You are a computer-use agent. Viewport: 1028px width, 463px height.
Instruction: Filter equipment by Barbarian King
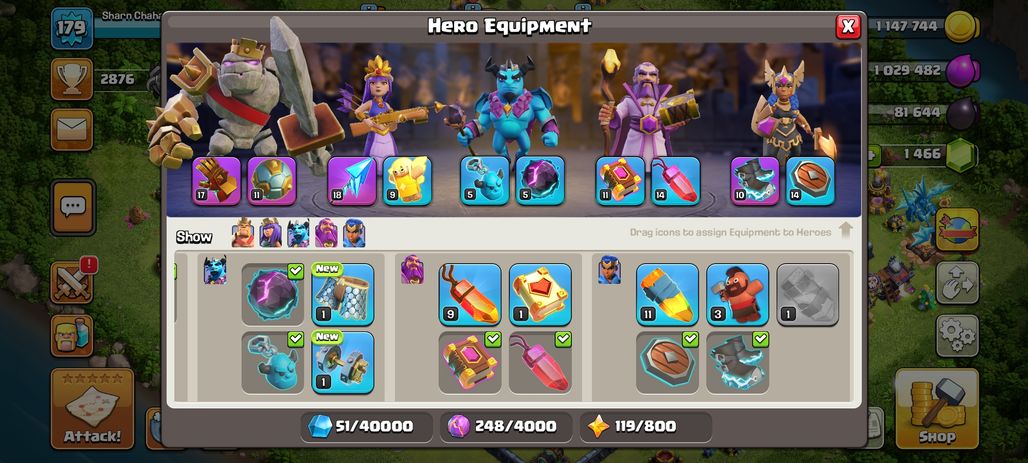pyautogui.click(x=243, y=233)
